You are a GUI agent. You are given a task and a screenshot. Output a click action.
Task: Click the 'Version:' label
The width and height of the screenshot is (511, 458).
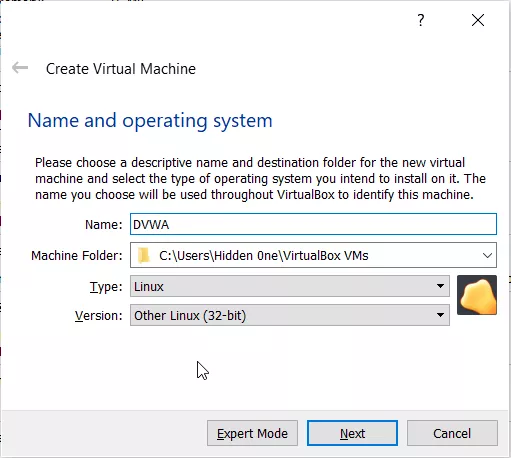99,315
